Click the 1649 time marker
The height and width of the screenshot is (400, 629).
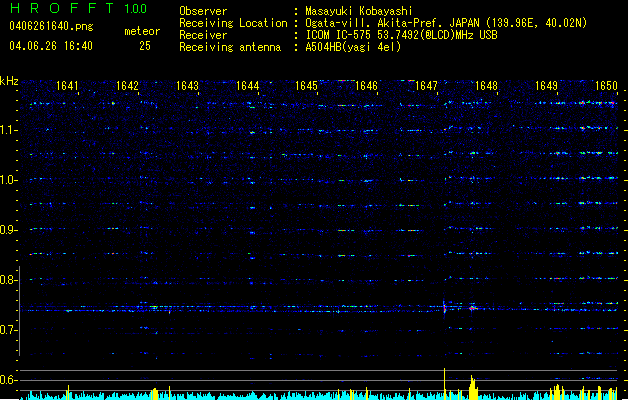546,85
